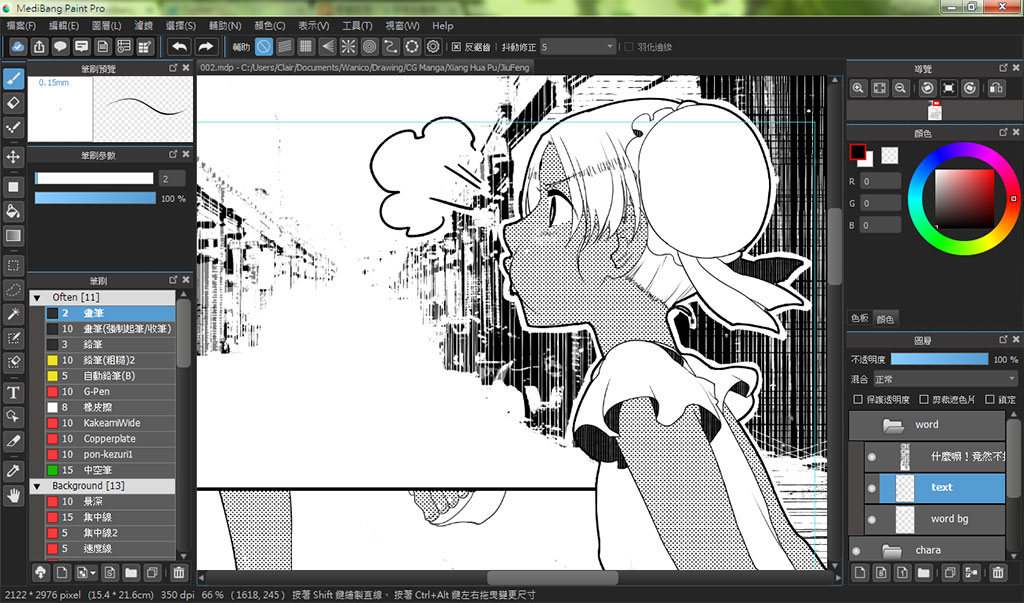1024x603 pixels.
Task: Enable clipping checkbox
Action: 924,399
